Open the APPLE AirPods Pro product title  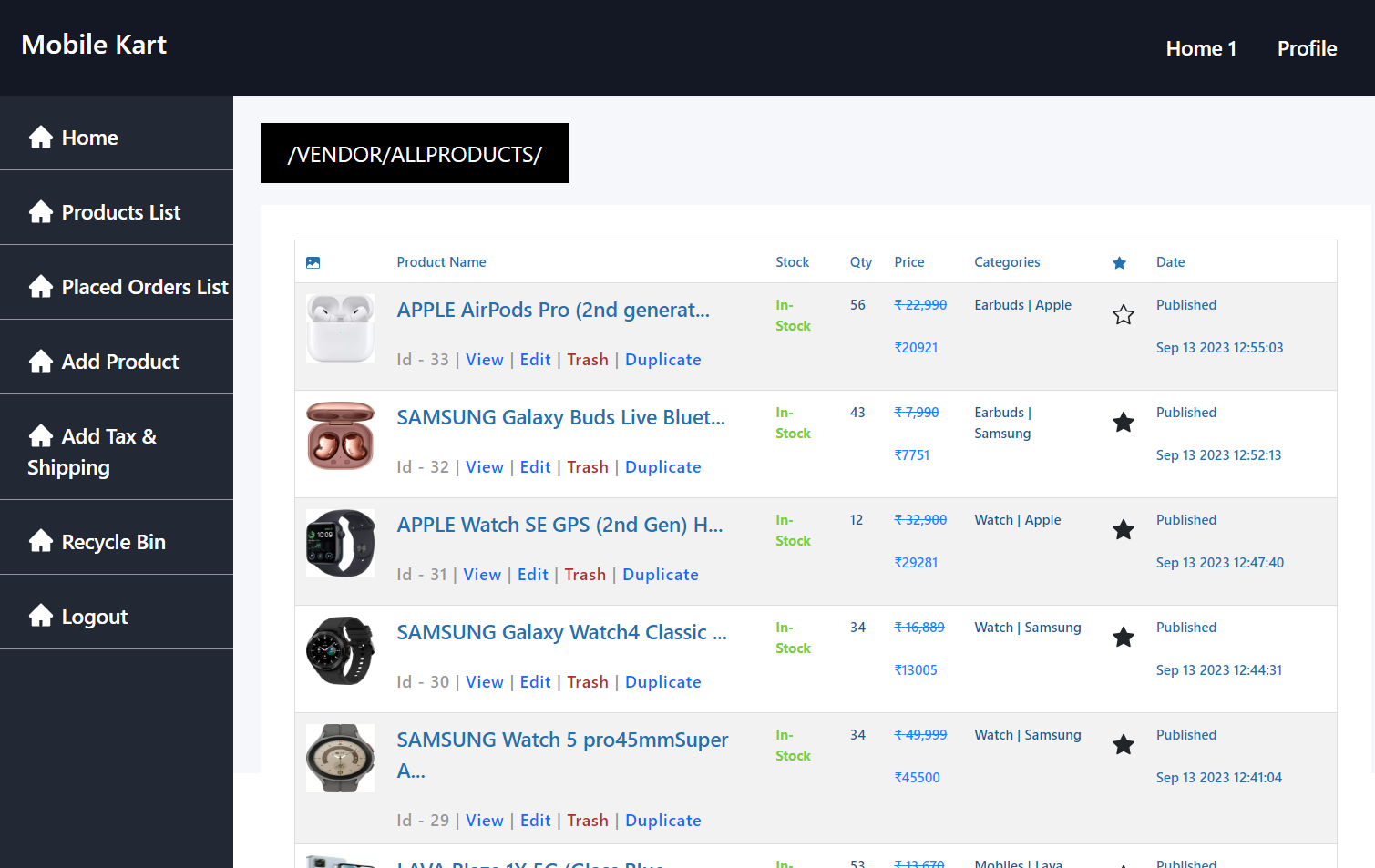point(553,310)
